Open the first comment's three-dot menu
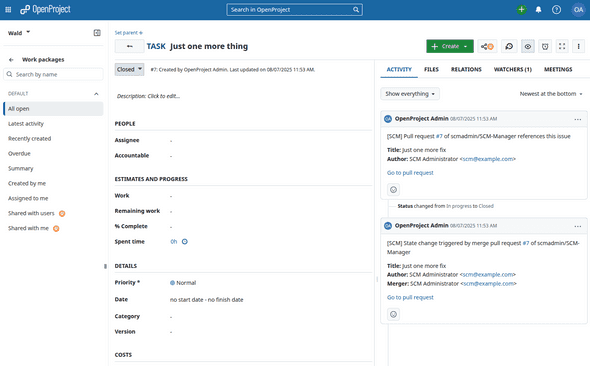The width and height of the screenshot is (590, 366). pyautogui.click(x=578, y=119)
